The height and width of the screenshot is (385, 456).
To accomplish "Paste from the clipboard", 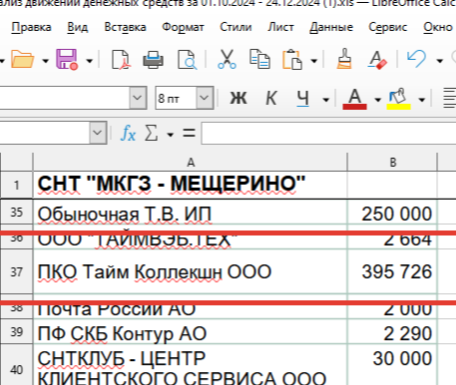I will point(292,60).
